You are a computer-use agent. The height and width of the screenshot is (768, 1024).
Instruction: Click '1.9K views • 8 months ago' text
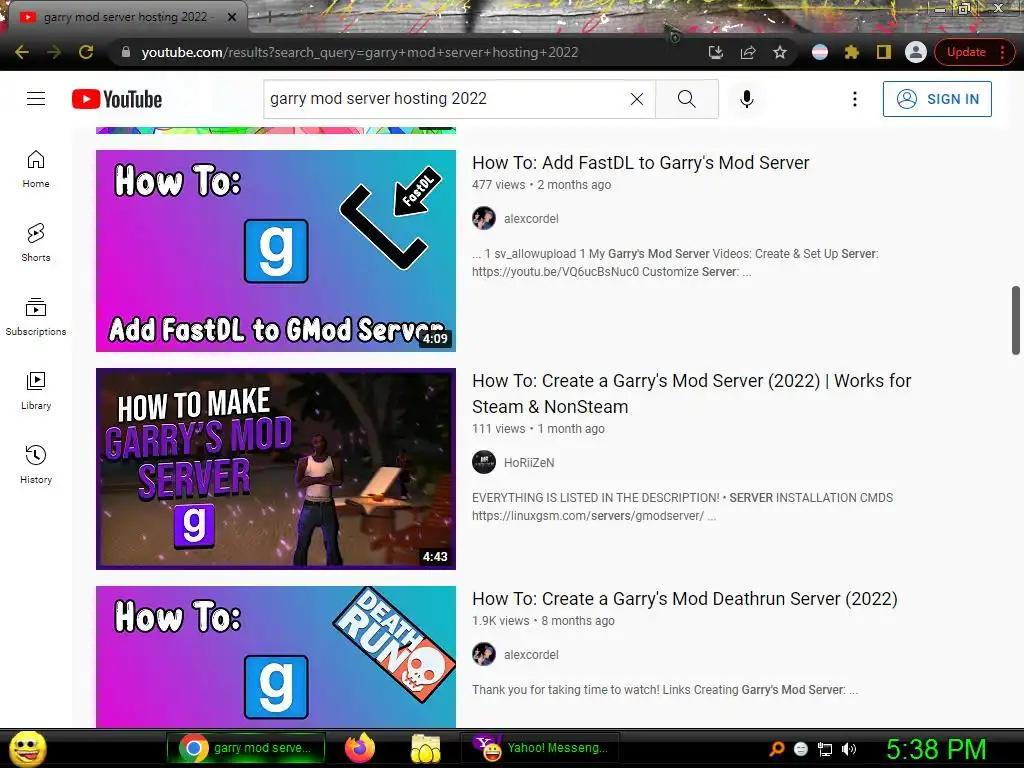[543, 621]
